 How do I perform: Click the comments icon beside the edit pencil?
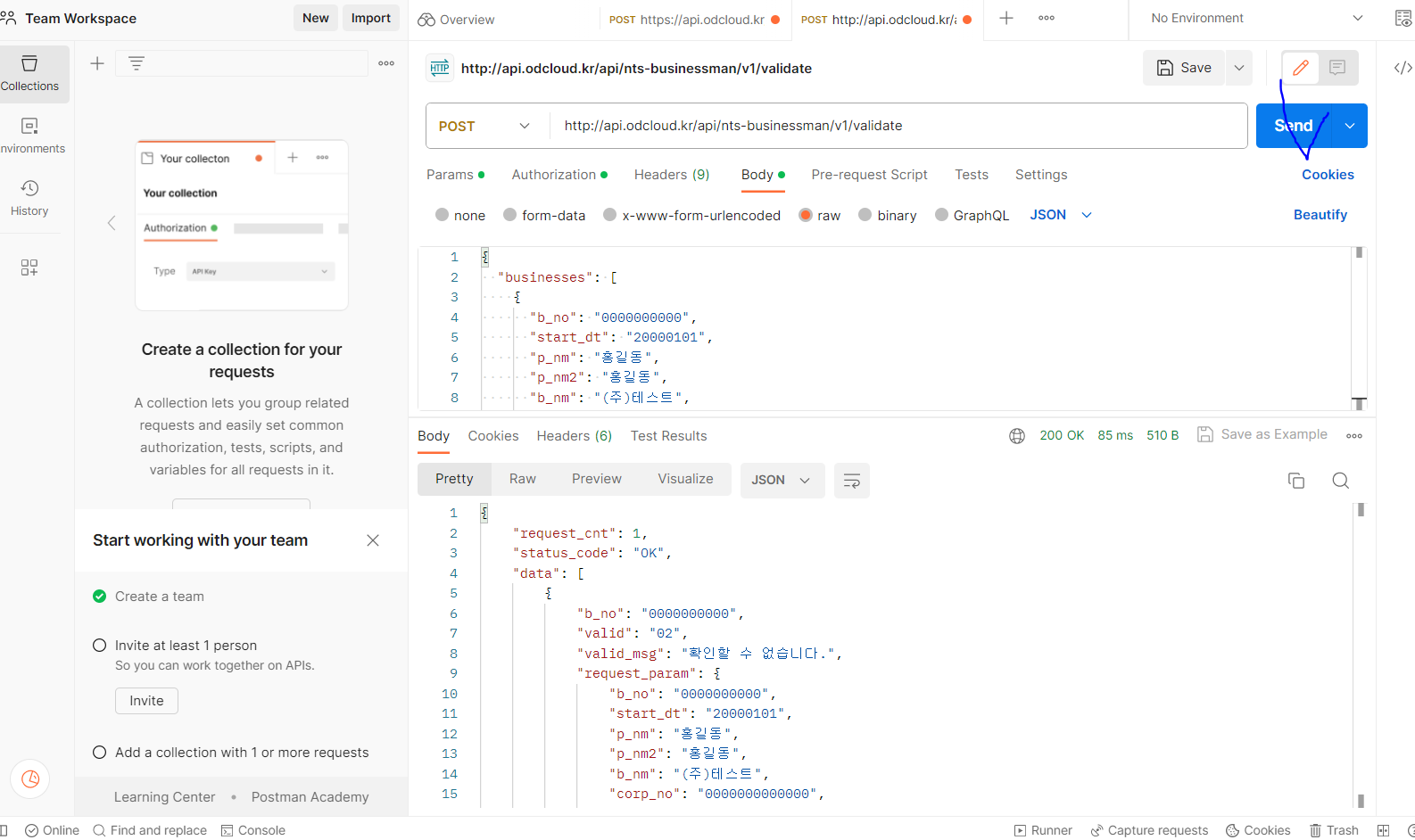tap(1336, 68)
